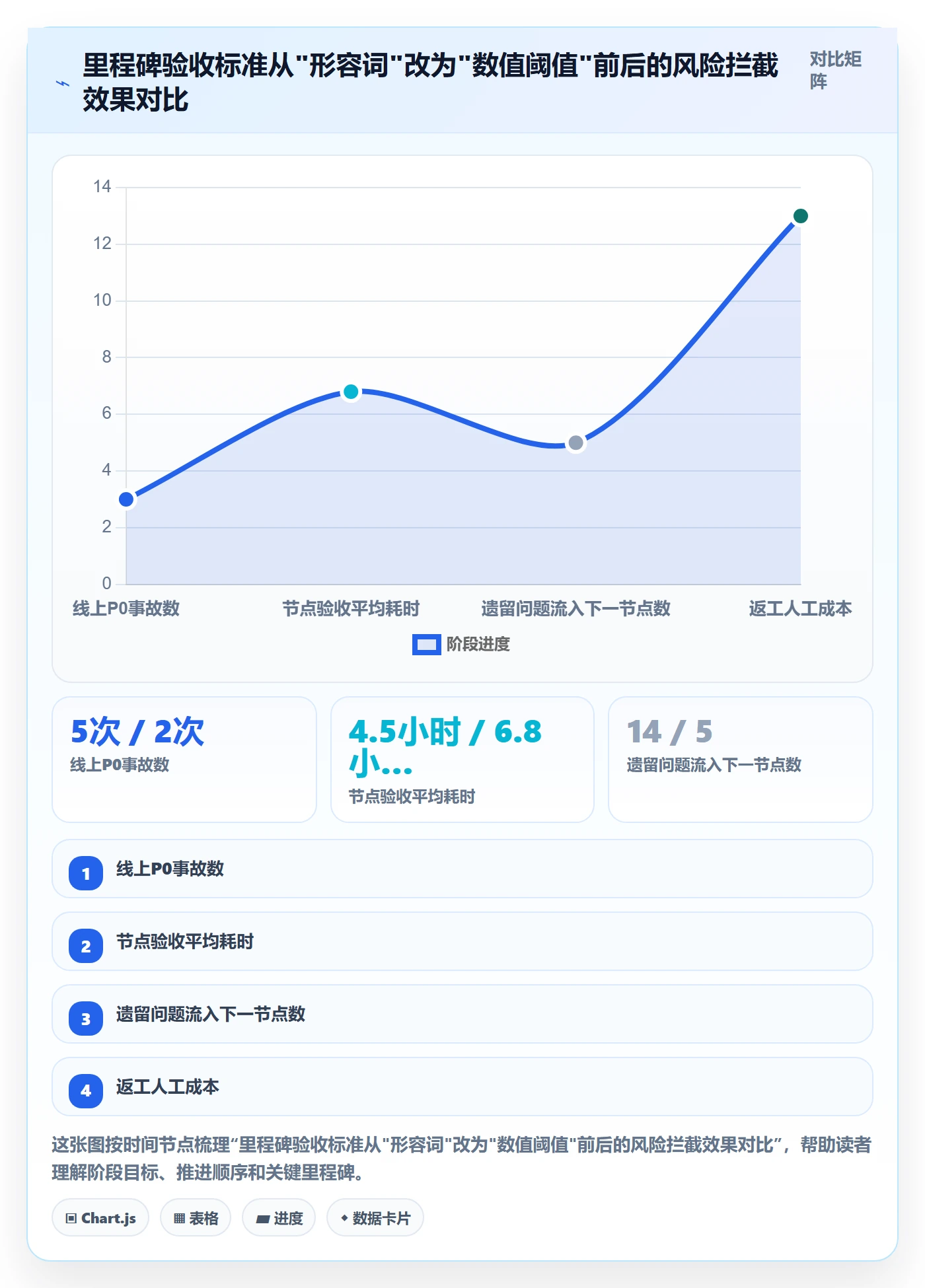Select the 线上P0事故数 list row text
Screen dimensions: 925x1288
170,869
